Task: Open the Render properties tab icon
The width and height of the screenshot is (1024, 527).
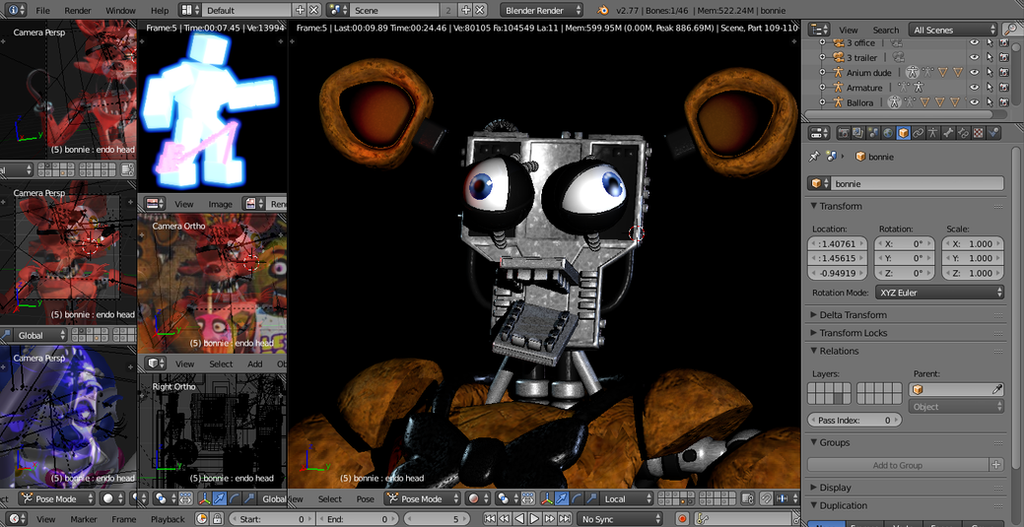Action: click(x=844, y=133)
